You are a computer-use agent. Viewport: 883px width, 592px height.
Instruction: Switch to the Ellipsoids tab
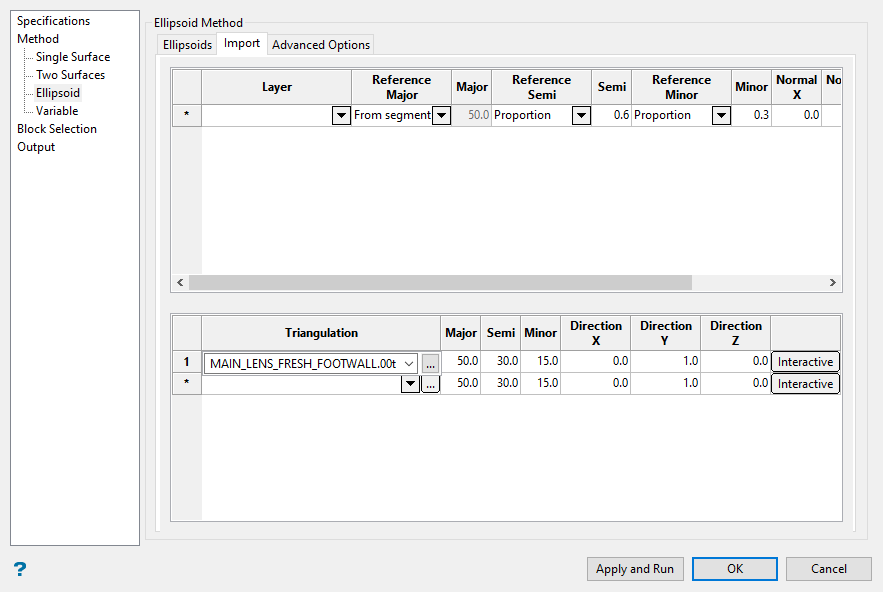coord(187,45)
